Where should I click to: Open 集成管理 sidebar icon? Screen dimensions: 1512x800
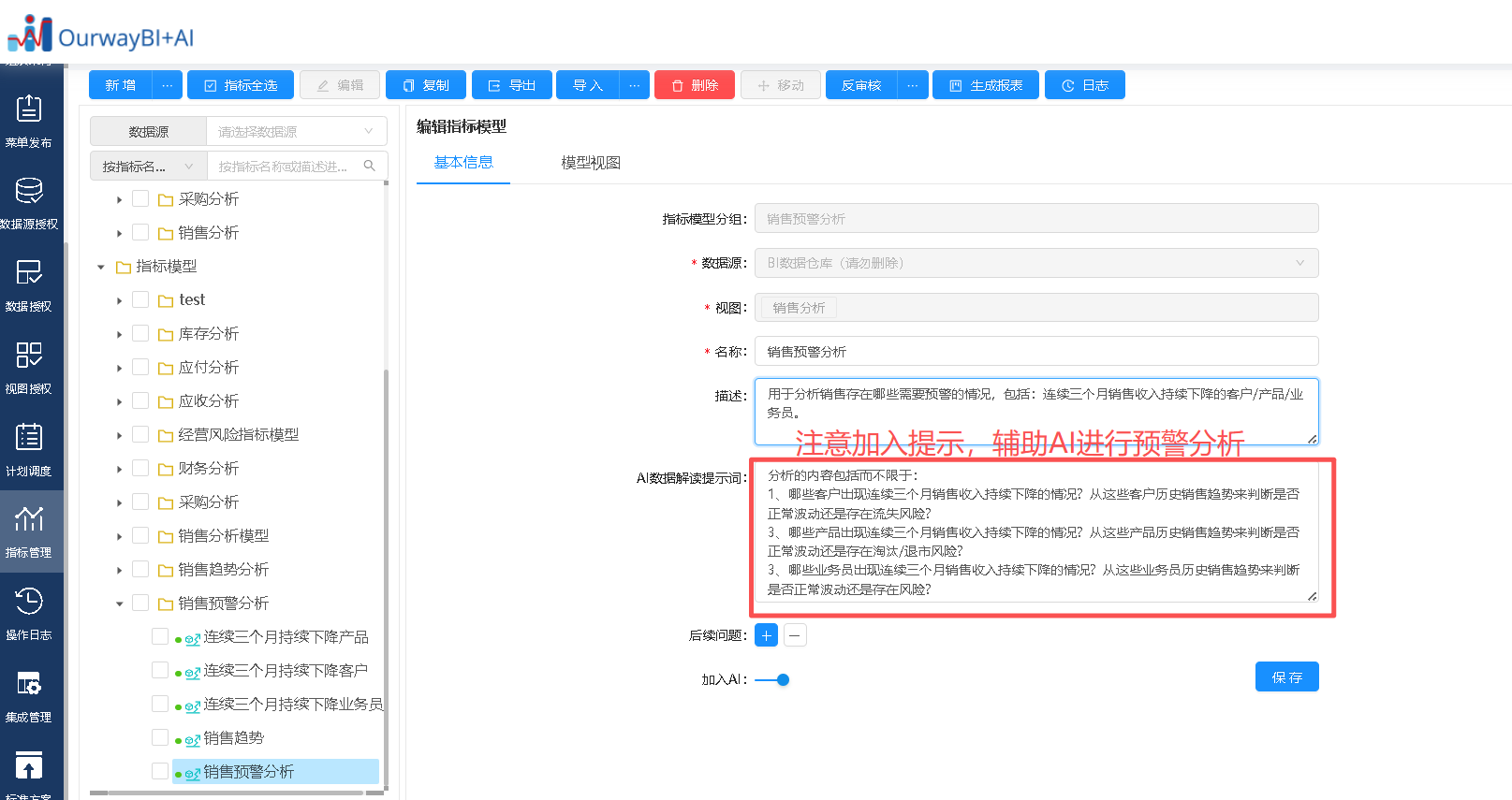[29, 695]
